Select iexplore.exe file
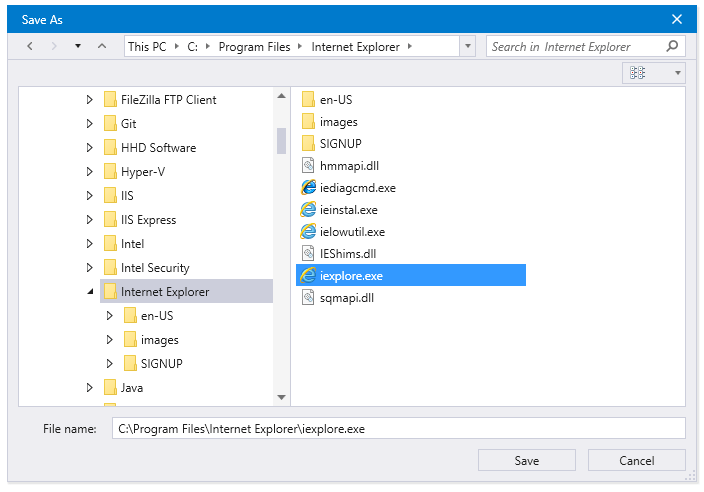Viewport: 704px width, 492px height. pos(411,275)
